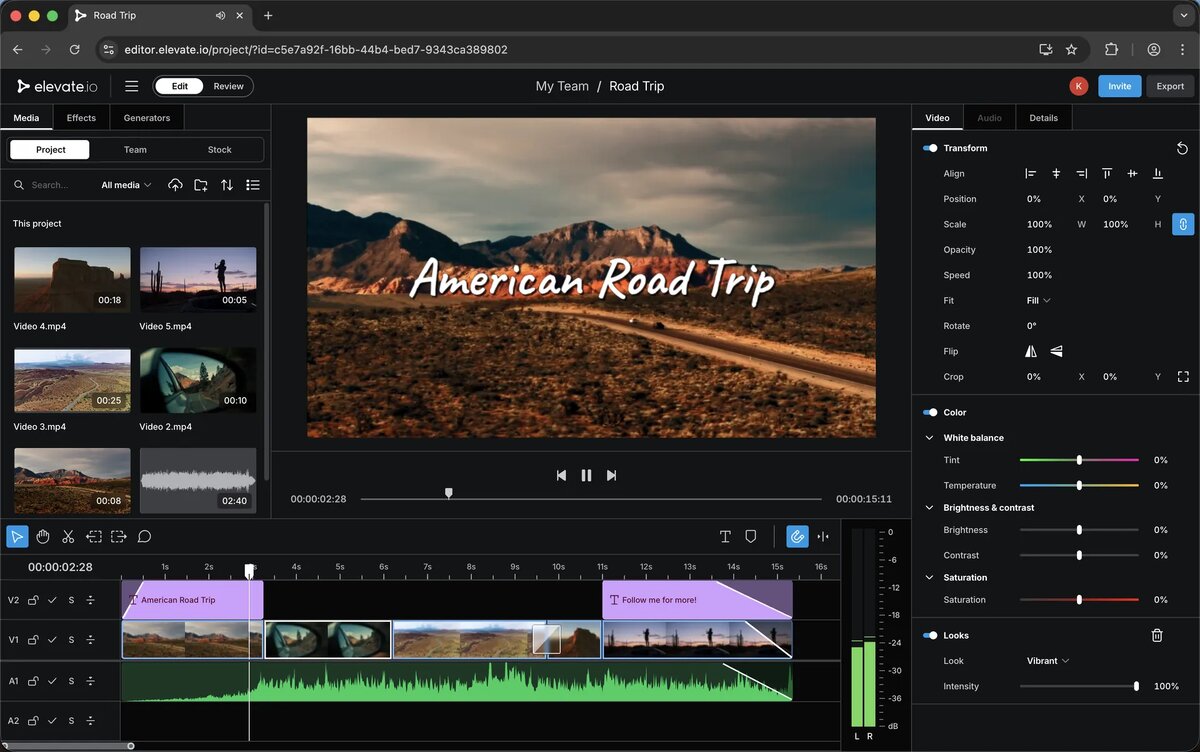Activate the hand pan tool

(x=43, y=537)
